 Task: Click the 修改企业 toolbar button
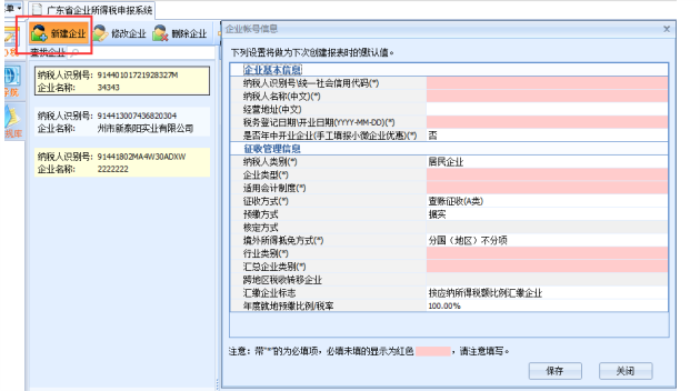point(120,33)
